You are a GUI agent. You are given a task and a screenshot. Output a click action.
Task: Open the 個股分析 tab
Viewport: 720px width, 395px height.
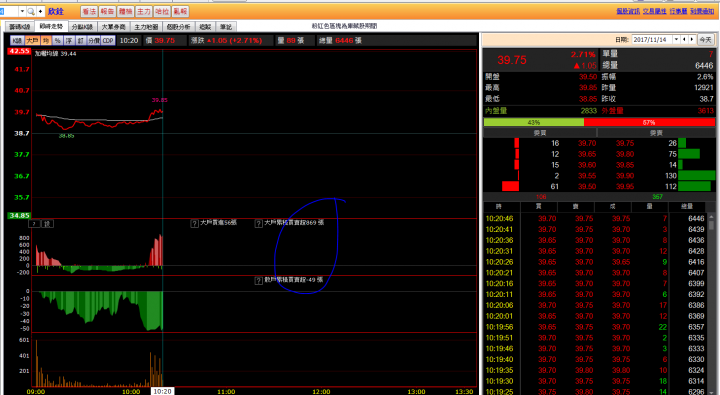[178, 27]
